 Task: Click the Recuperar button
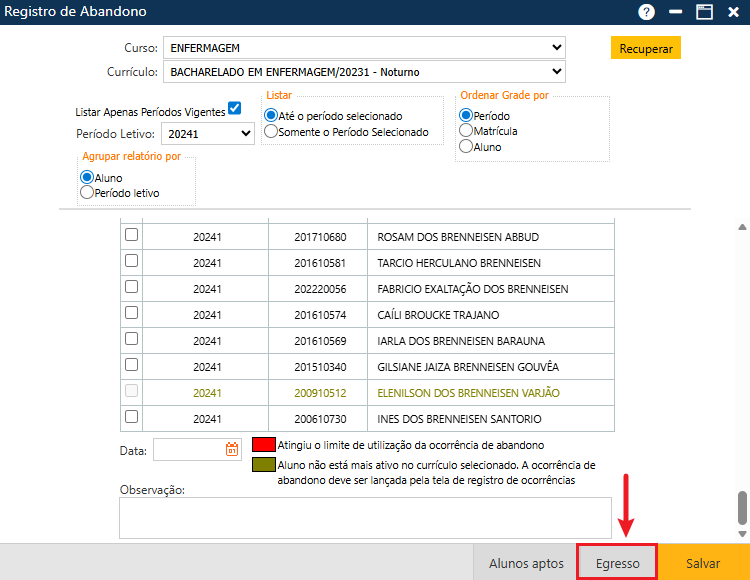(645, 48)
